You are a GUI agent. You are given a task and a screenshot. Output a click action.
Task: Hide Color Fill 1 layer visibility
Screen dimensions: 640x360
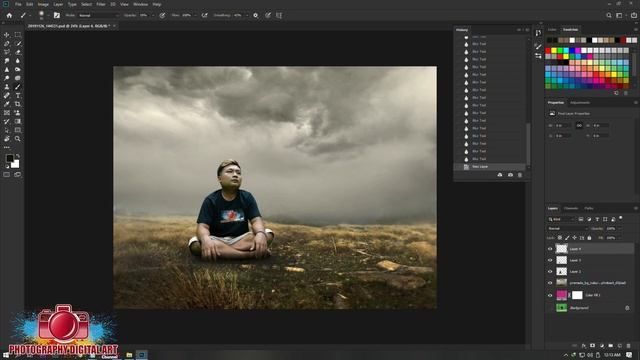550,295
